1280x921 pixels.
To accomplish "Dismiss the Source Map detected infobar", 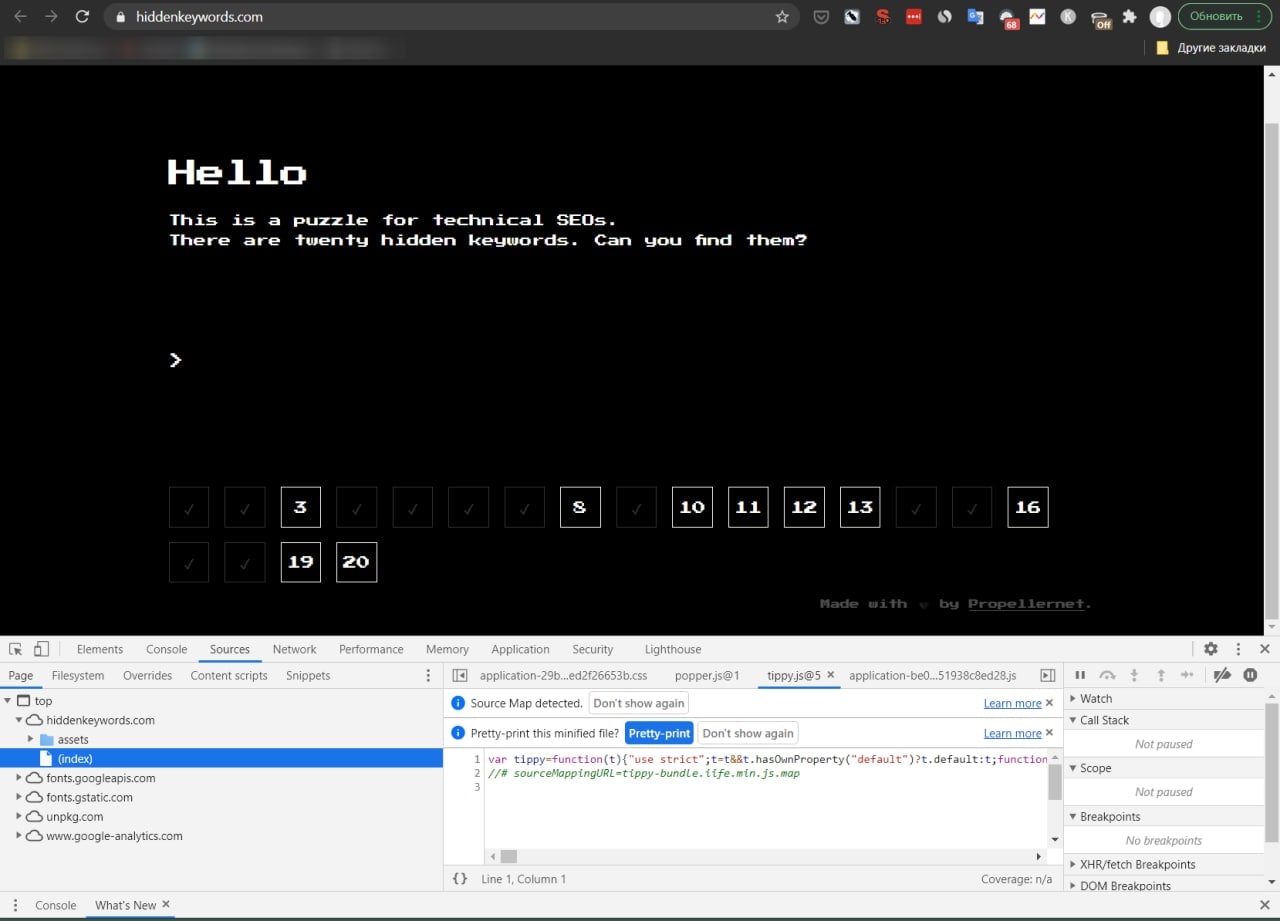I will tap(1049, 703).
